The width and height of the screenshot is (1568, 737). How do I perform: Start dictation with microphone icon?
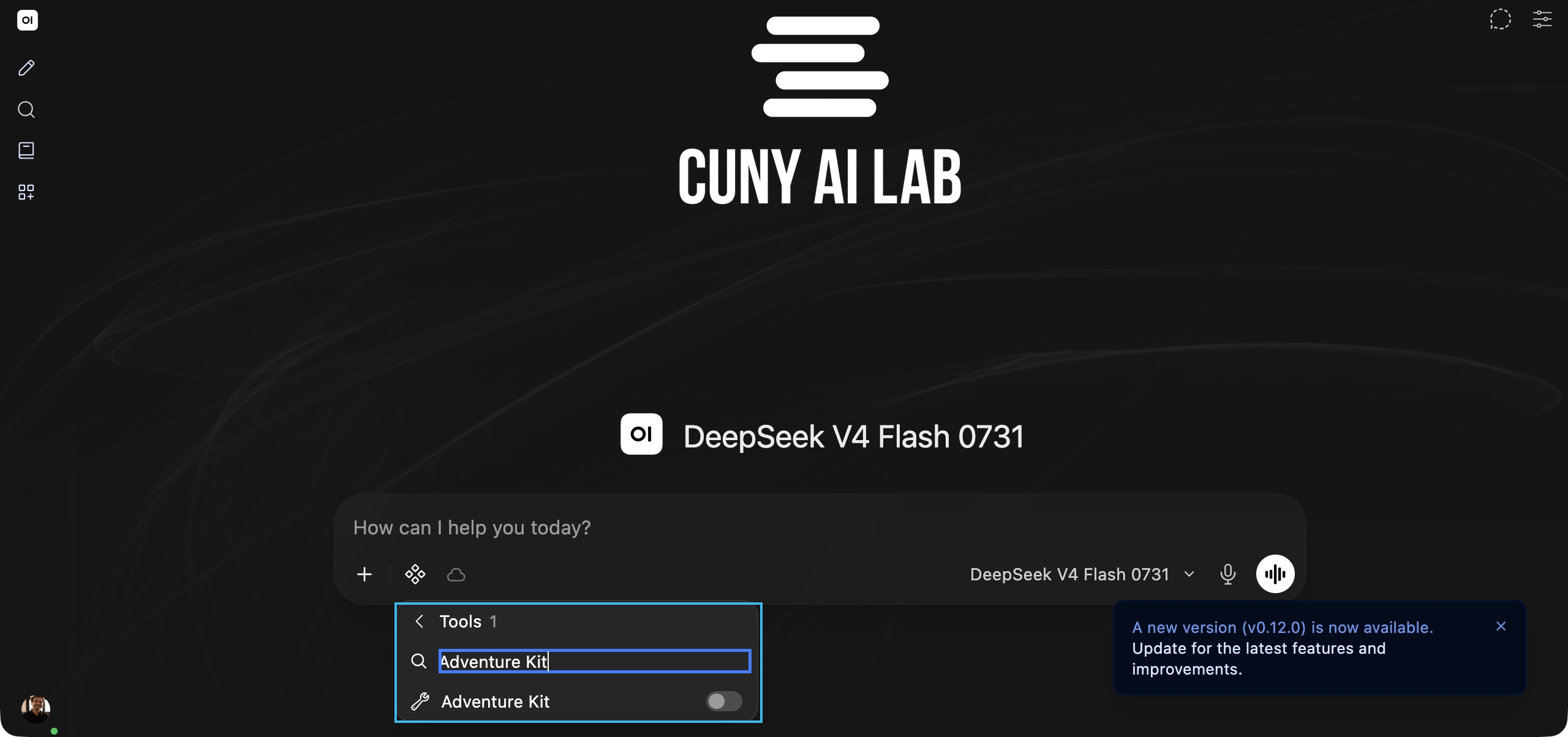(1227, 574)
